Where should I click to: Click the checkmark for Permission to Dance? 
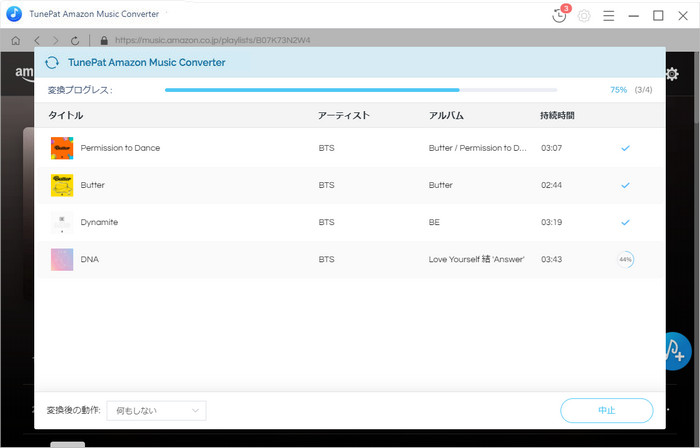625,148
